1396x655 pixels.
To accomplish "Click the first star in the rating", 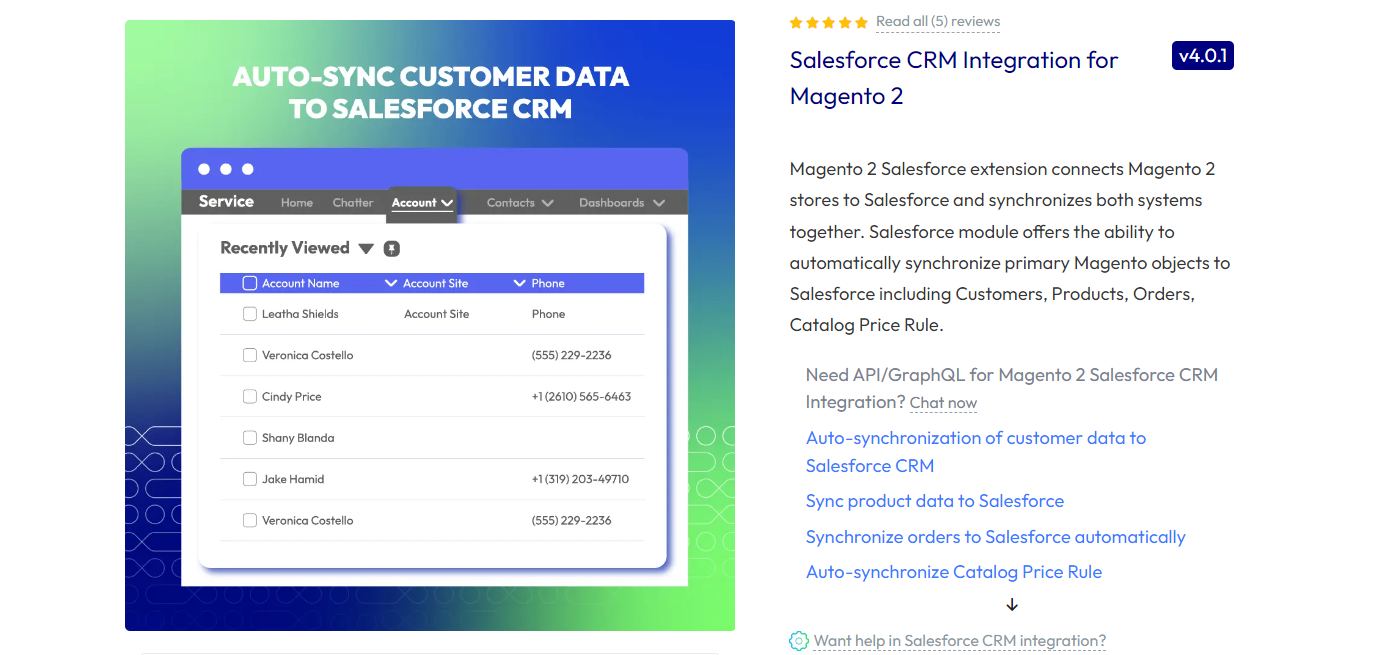I will (795, 21).
